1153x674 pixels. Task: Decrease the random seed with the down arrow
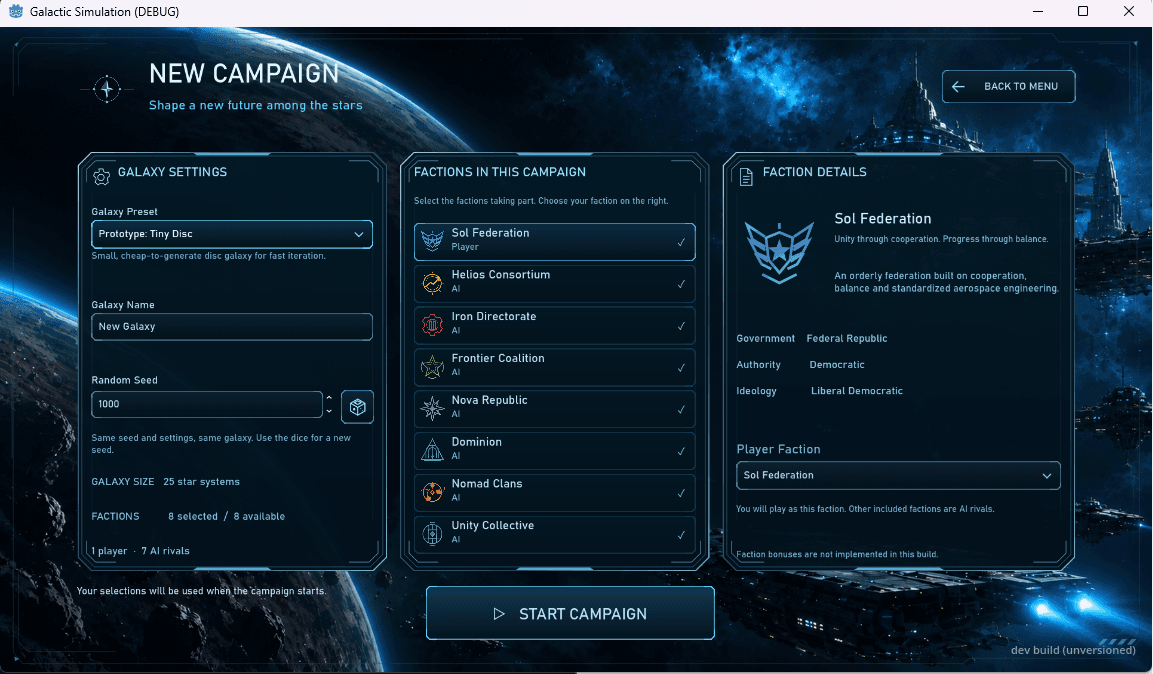329,411
